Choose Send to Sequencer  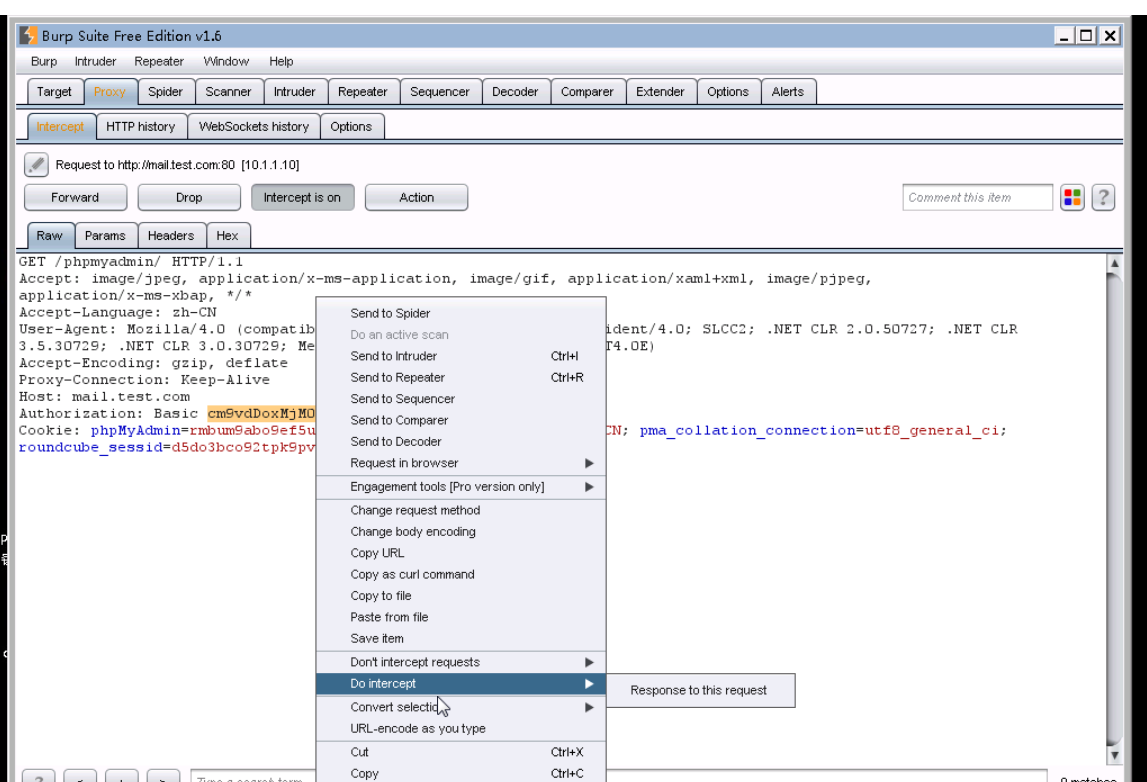[461, 399]
